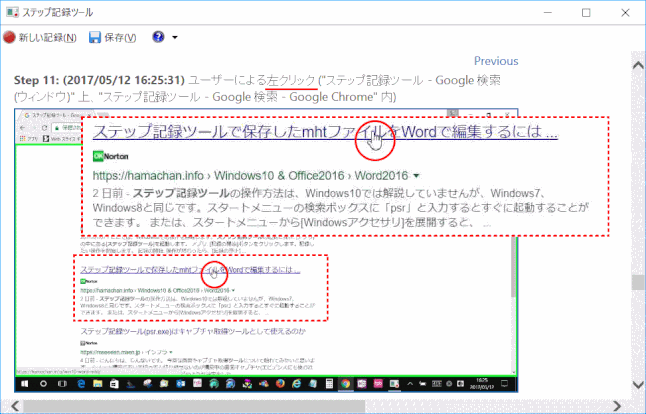Maximize the ステップ記録ツール window
This screenshot has height=414, width=646.
[586, 13]
